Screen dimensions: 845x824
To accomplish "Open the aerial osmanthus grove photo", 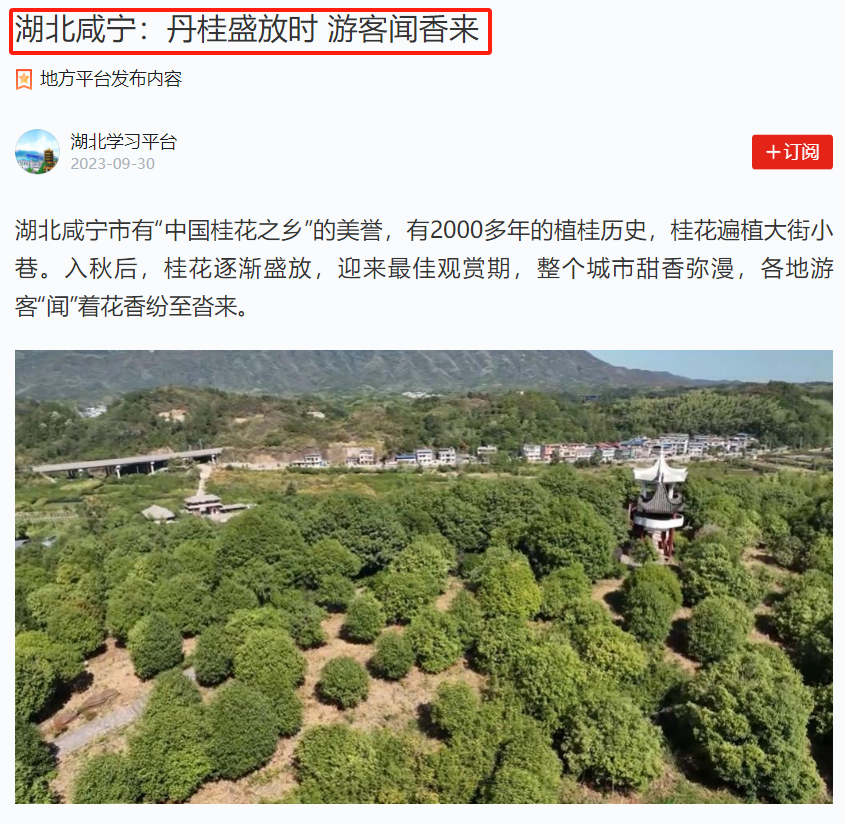I will 424,577.
